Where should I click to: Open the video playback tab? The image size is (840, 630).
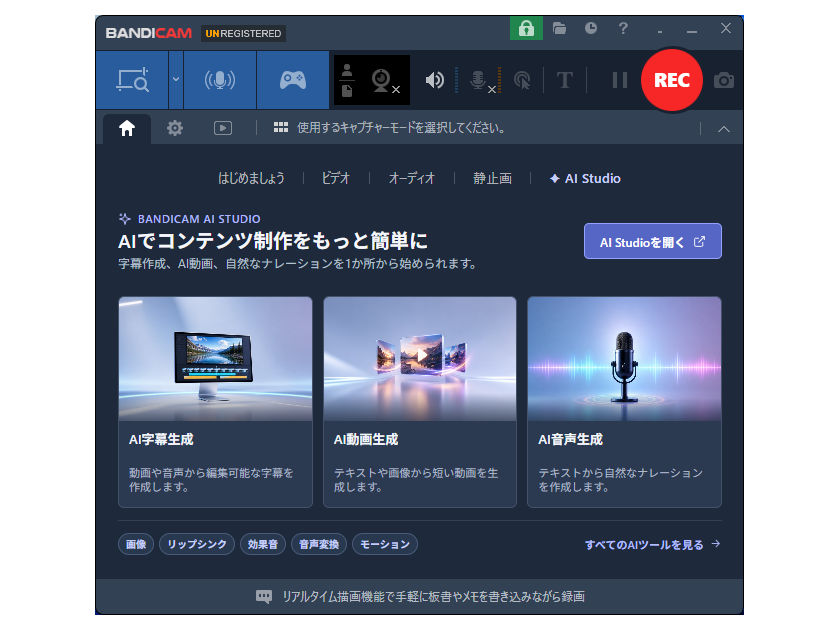(223, 129)
